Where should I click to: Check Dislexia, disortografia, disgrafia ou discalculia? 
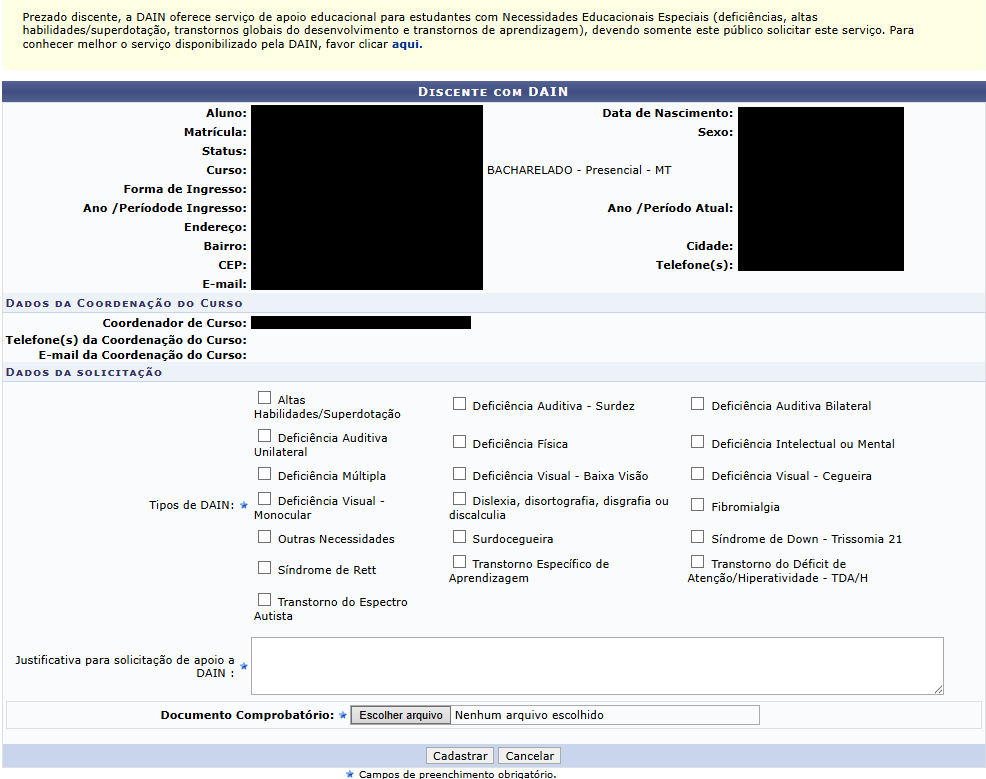(x=459, y=499)
